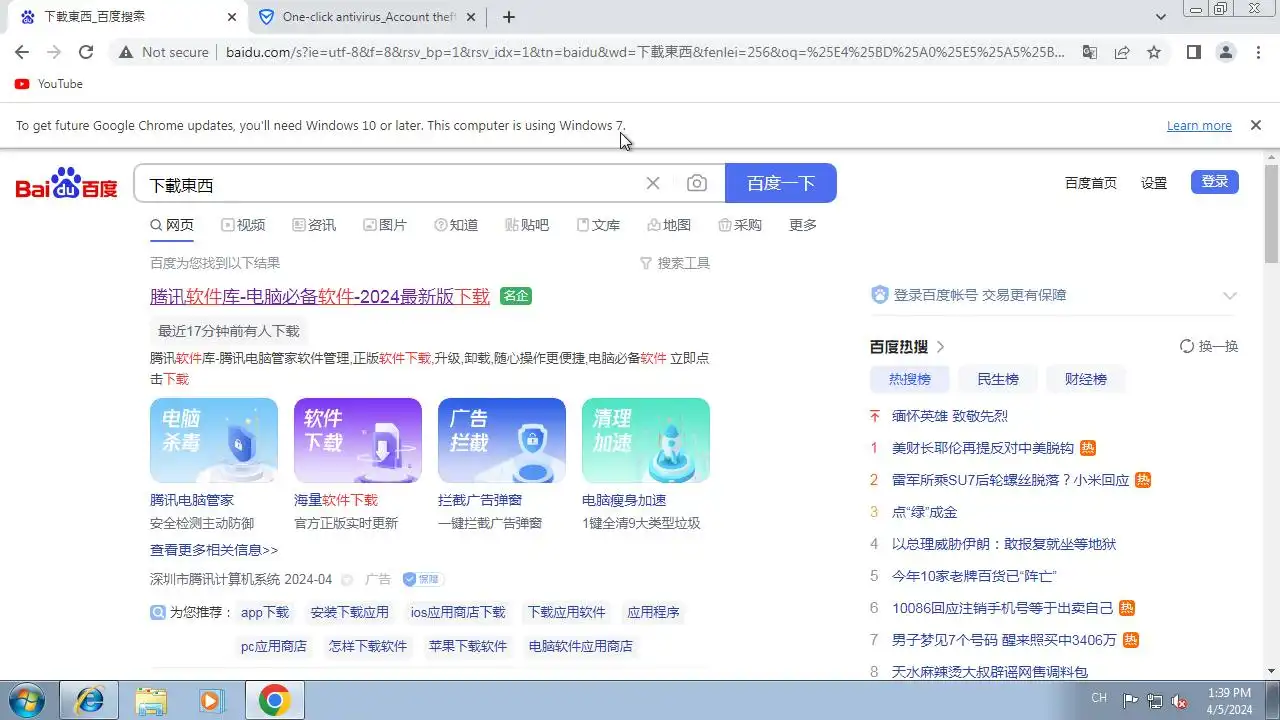
Task: Click the Learn more link
Action: coord(1199,125)
